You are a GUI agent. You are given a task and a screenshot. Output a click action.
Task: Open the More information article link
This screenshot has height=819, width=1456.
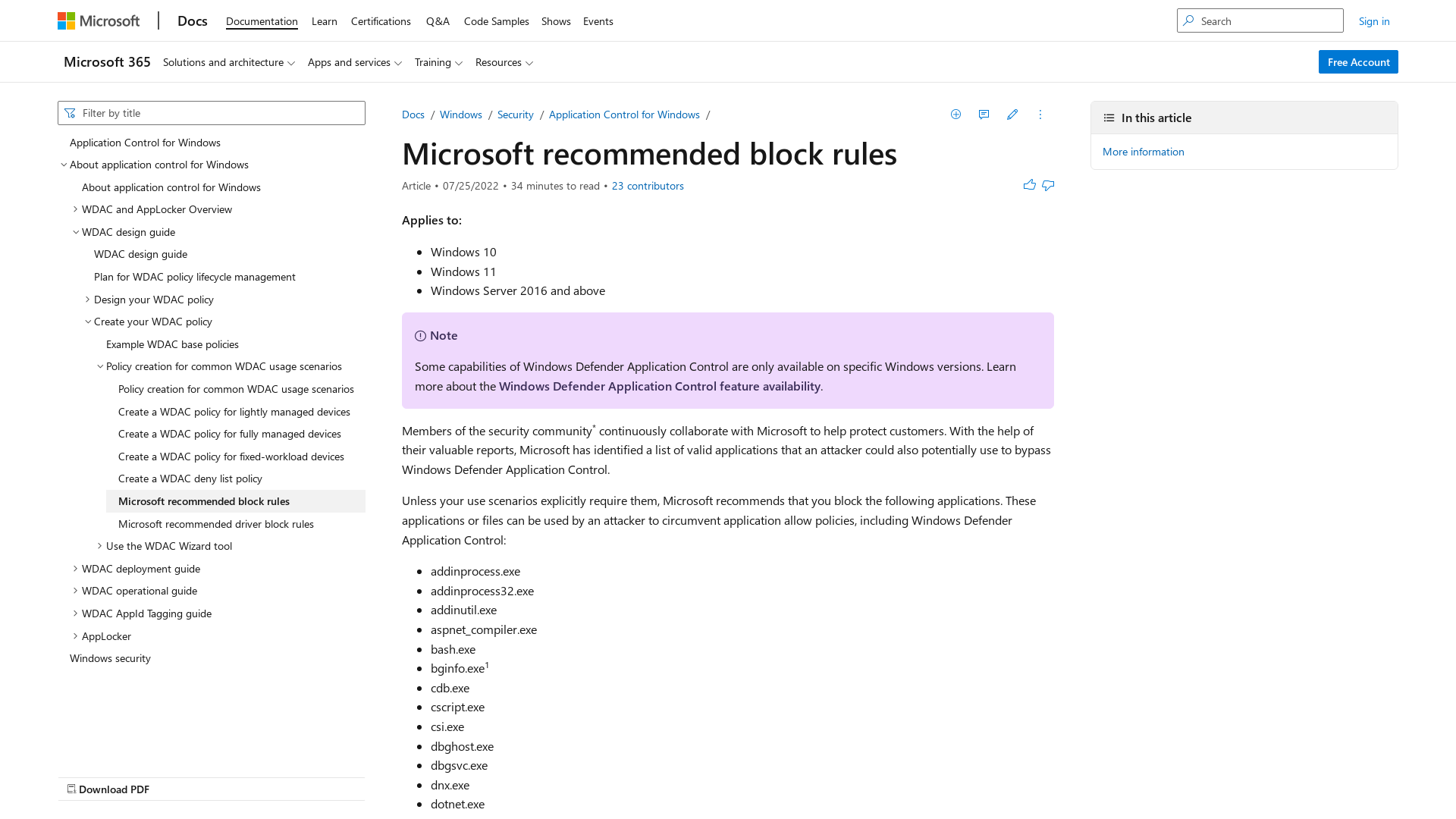click(1144, 152)
